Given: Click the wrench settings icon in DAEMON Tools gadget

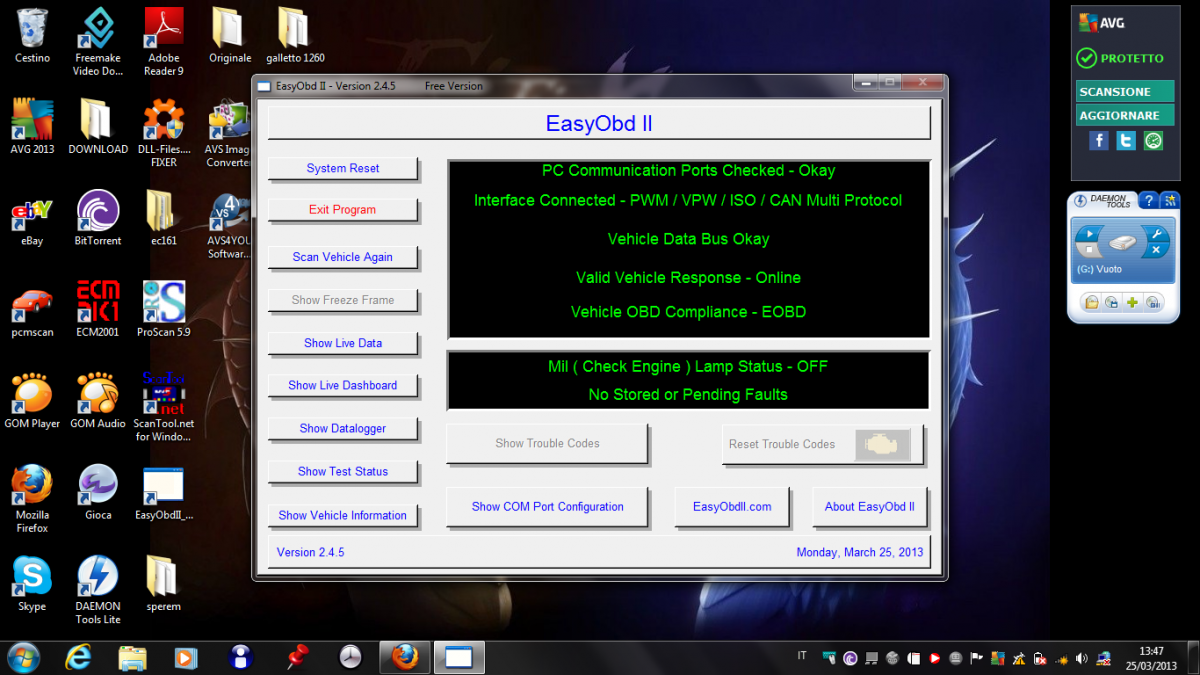Looking at the screenshot, I should (1156, 235).
